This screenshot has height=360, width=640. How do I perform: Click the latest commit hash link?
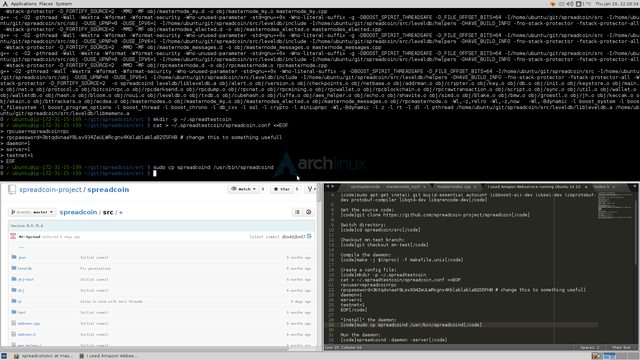coord(293,237)
